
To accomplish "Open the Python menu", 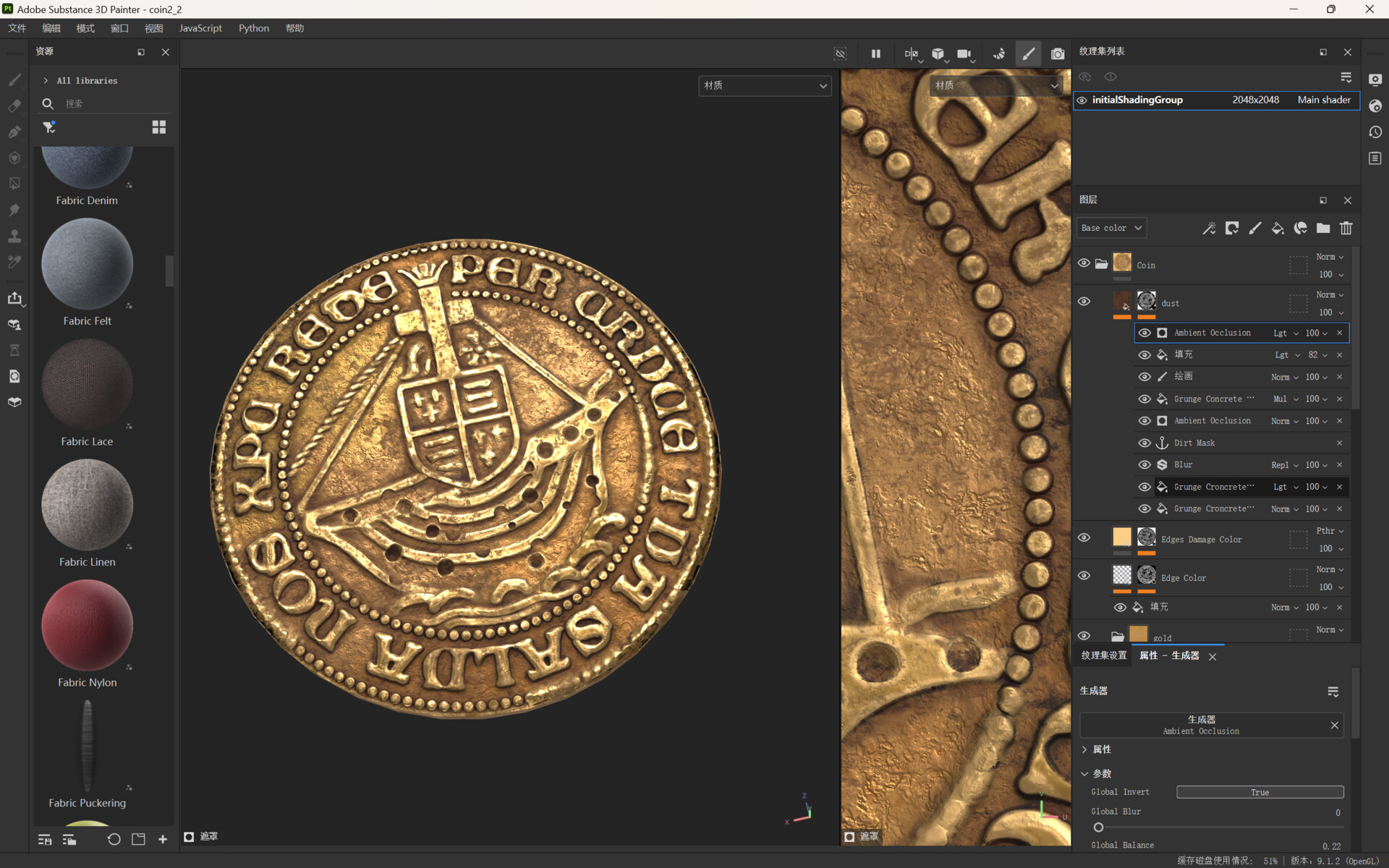I will 253,28.
